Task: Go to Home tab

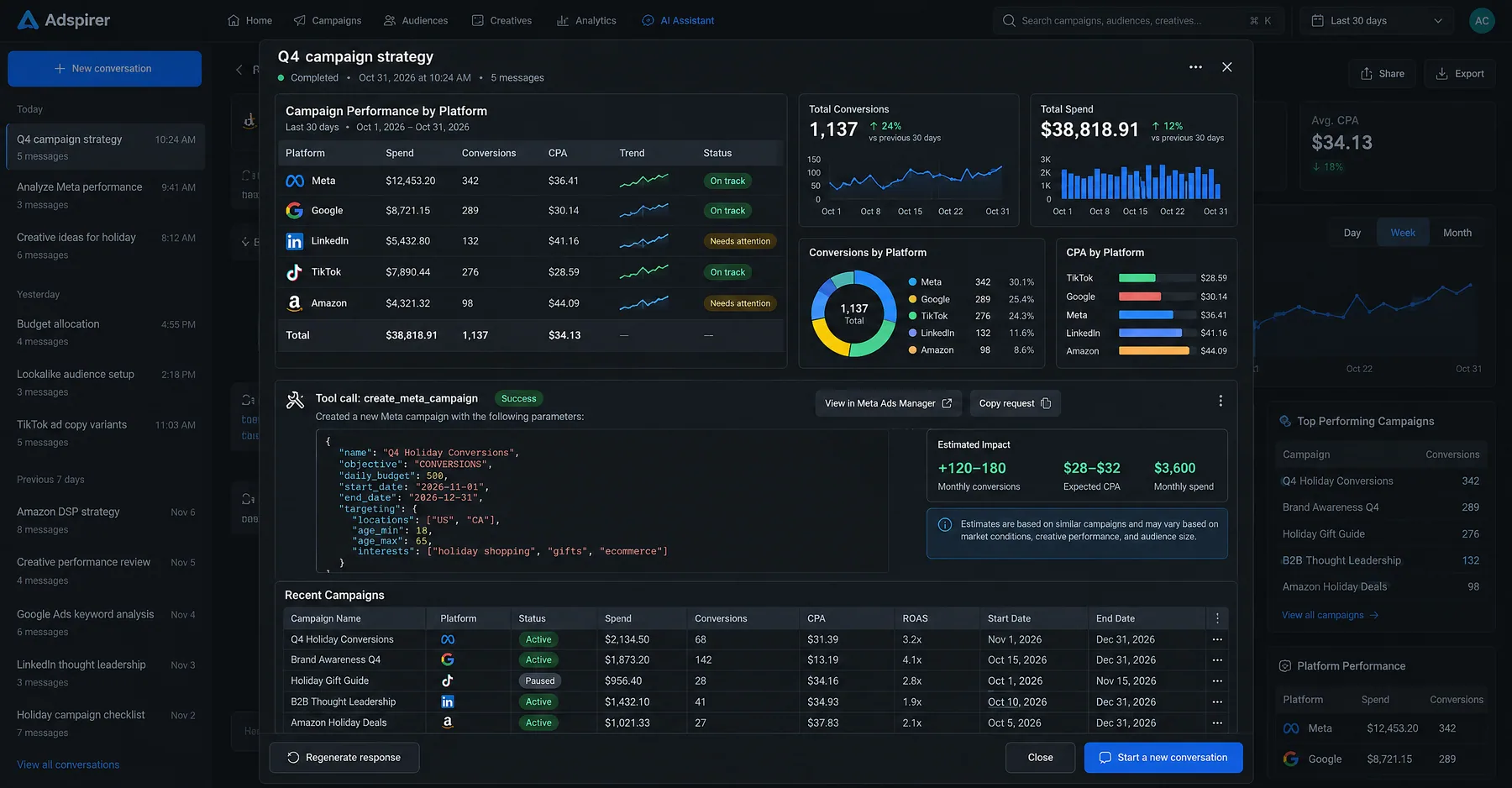Action: coord(249,21)
